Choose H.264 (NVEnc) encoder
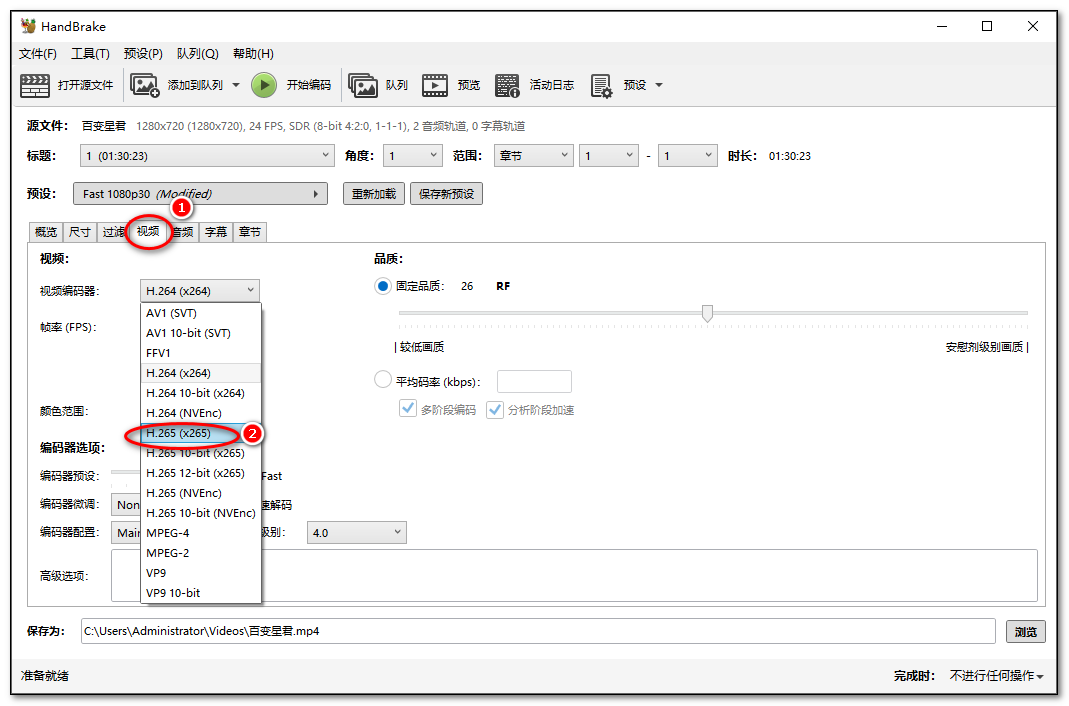The image size is (1069, 706). pos(200,413)
